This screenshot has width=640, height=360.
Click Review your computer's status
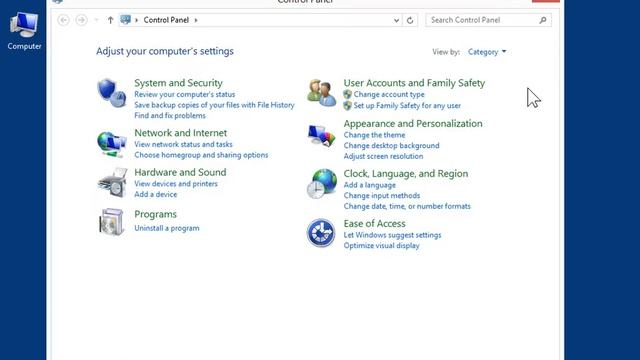[184, 94]
